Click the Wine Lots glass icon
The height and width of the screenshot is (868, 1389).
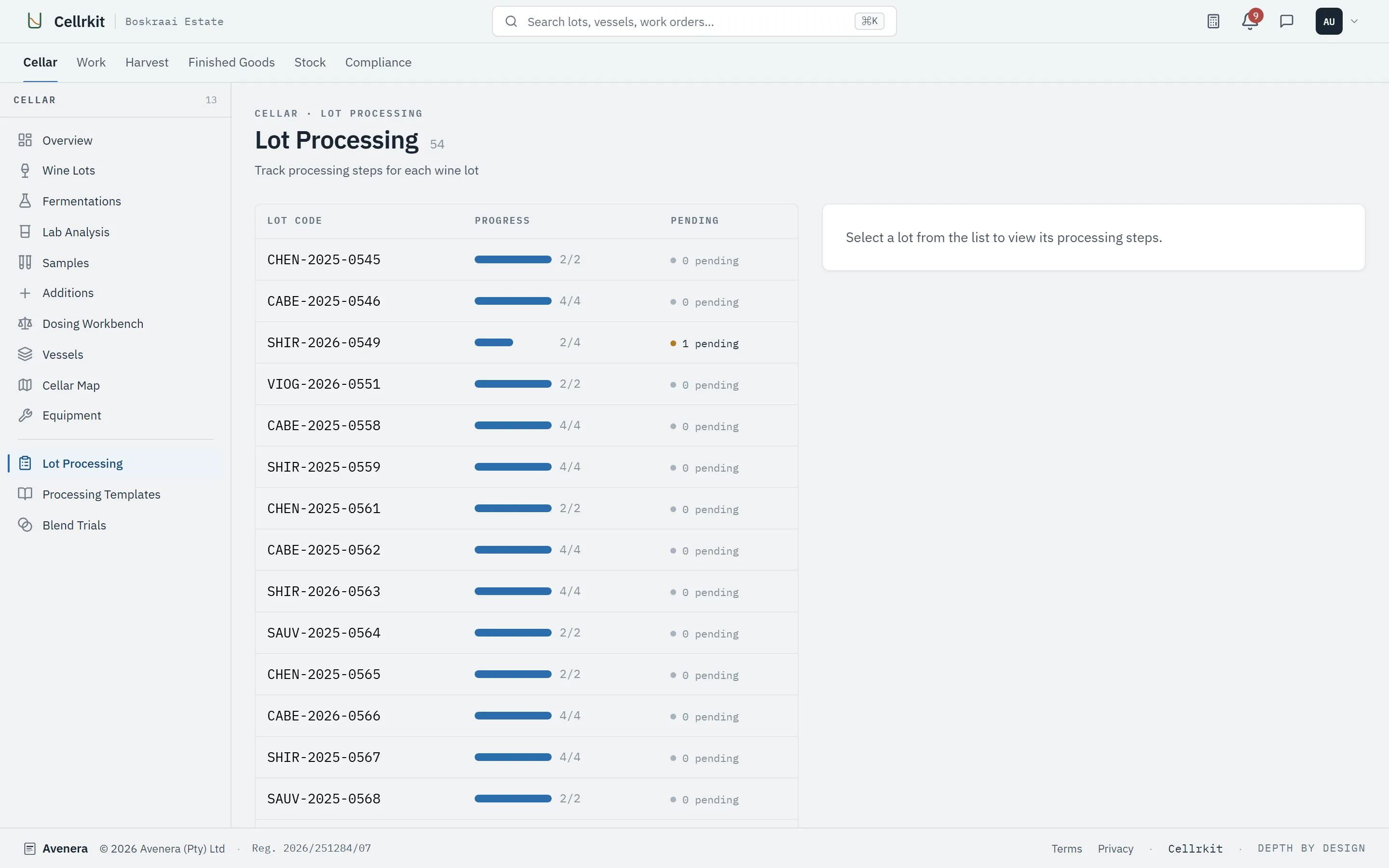click(25, 171)
